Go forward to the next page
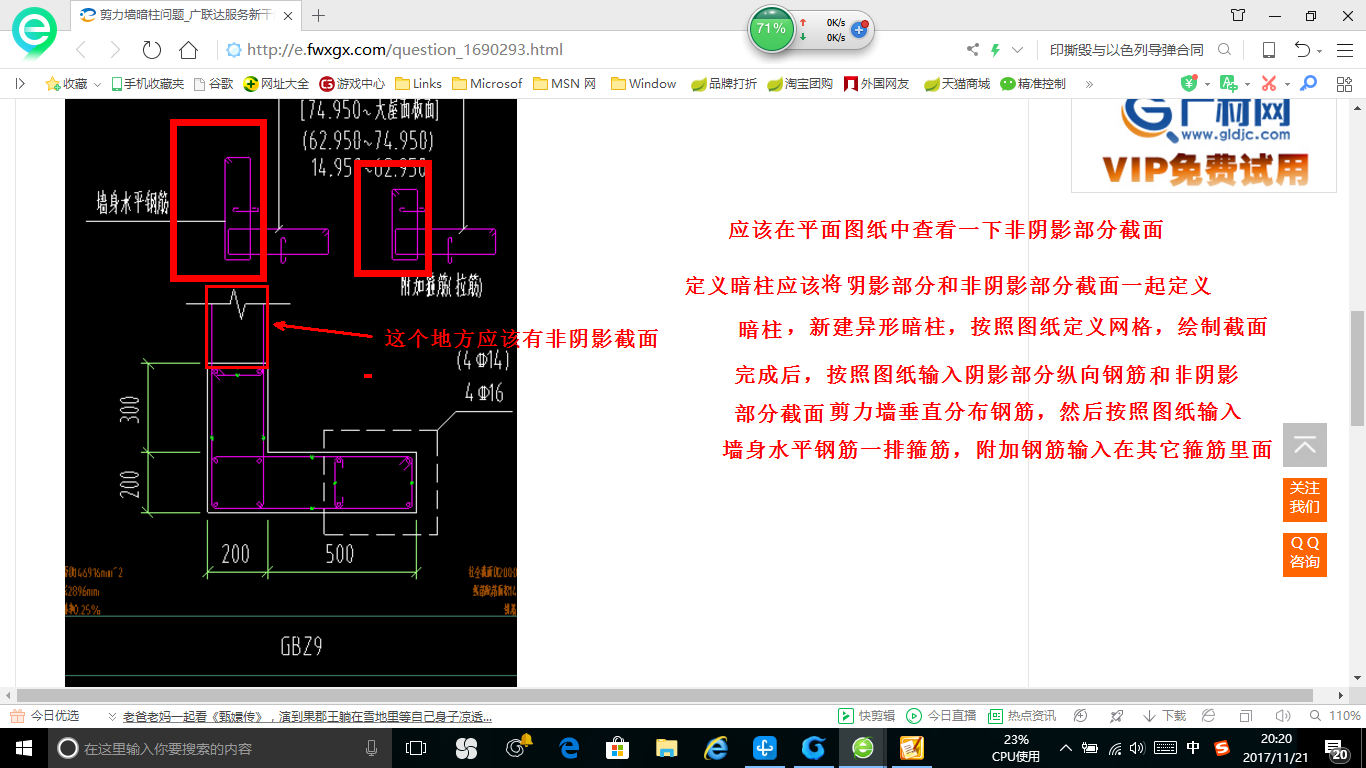This screenshot has height=768, width=1366. (115, 50)
